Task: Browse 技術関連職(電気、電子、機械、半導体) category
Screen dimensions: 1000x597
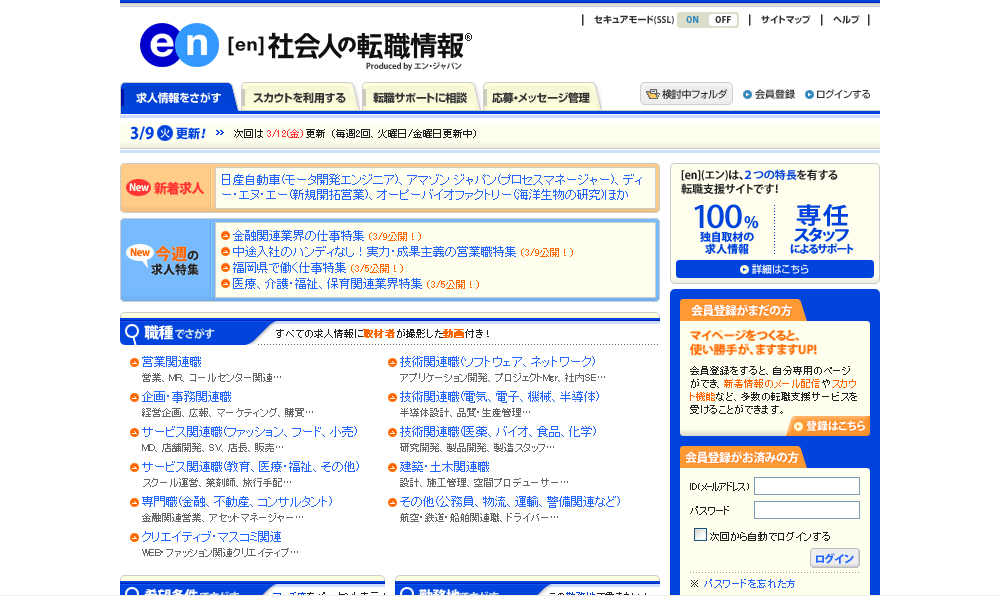Action: click(x=499, y=397)
